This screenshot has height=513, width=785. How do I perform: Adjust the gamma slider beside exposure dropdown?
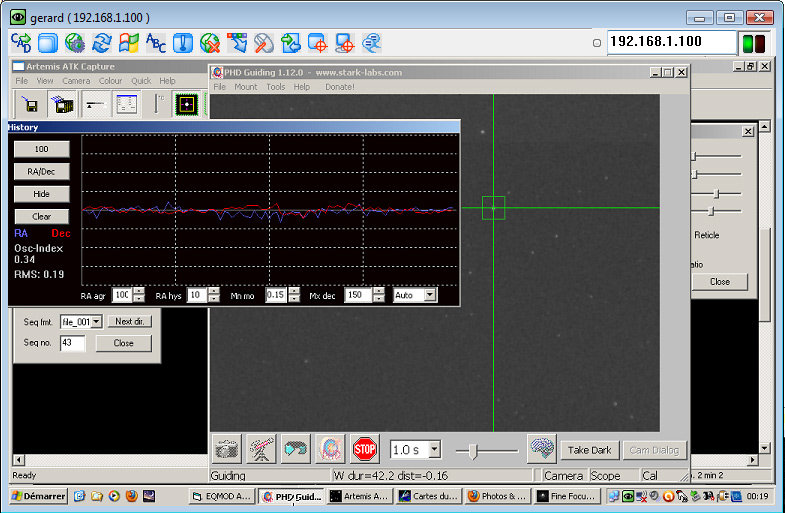pyautogui.click(x=473, y=451)
